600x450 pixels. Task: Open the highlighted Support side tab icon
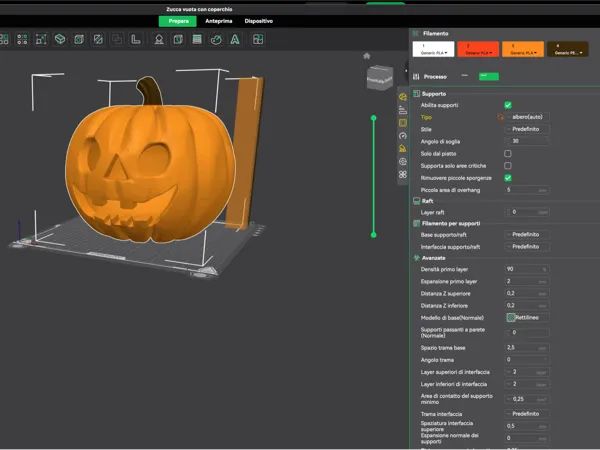(403, 123)
